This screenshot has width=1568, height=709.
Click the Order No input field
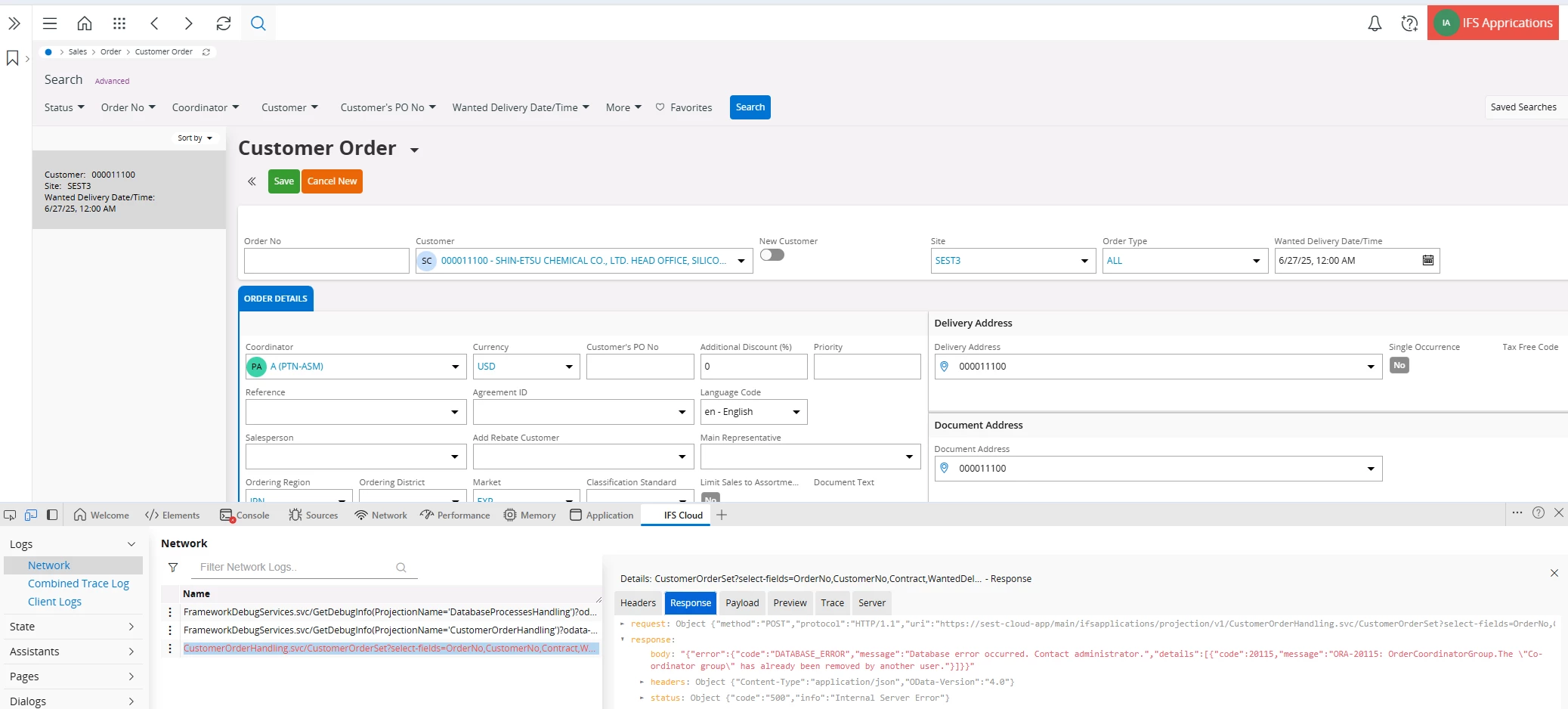tap(326, 261)
